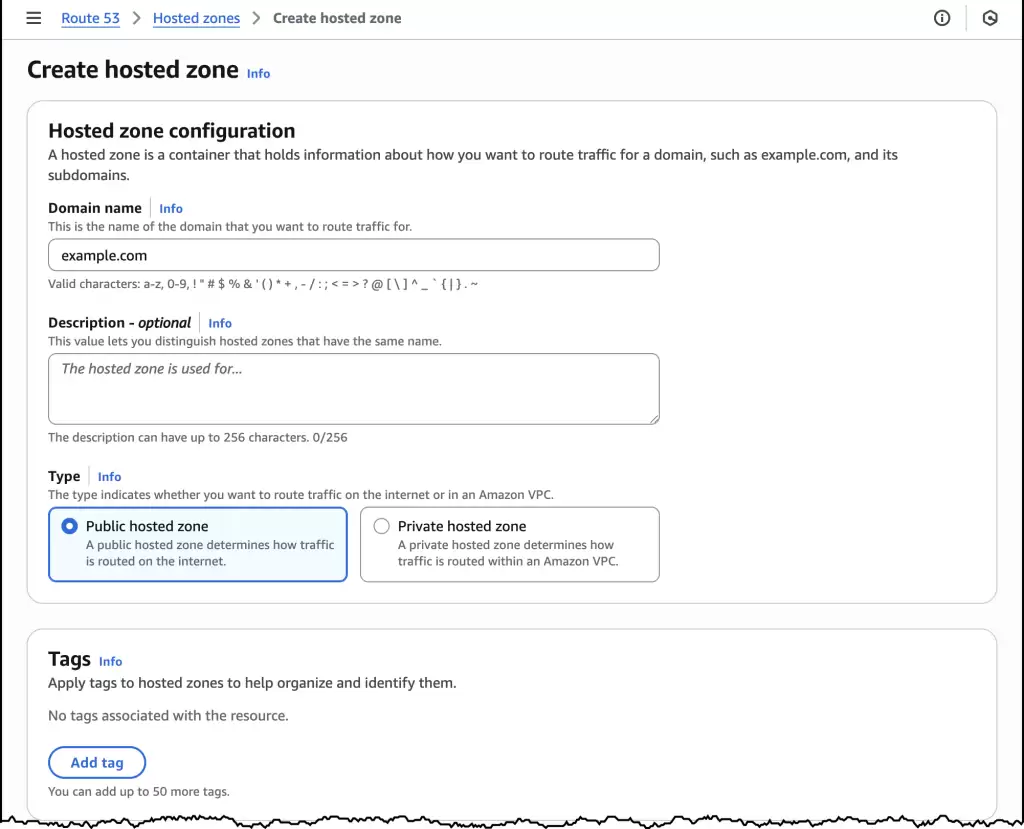Open Info beside the Tags heading

click(110, 661)
